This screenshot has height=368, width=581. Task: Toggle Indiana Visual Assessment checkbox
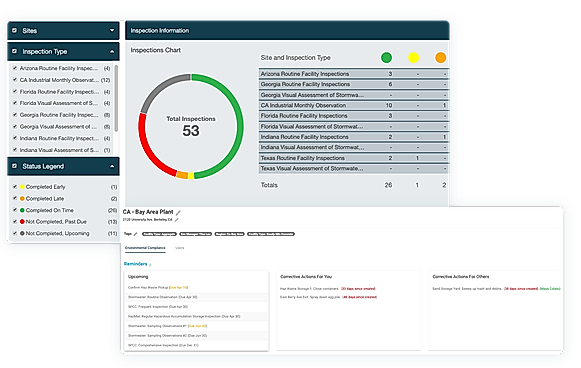coord(15,150)
